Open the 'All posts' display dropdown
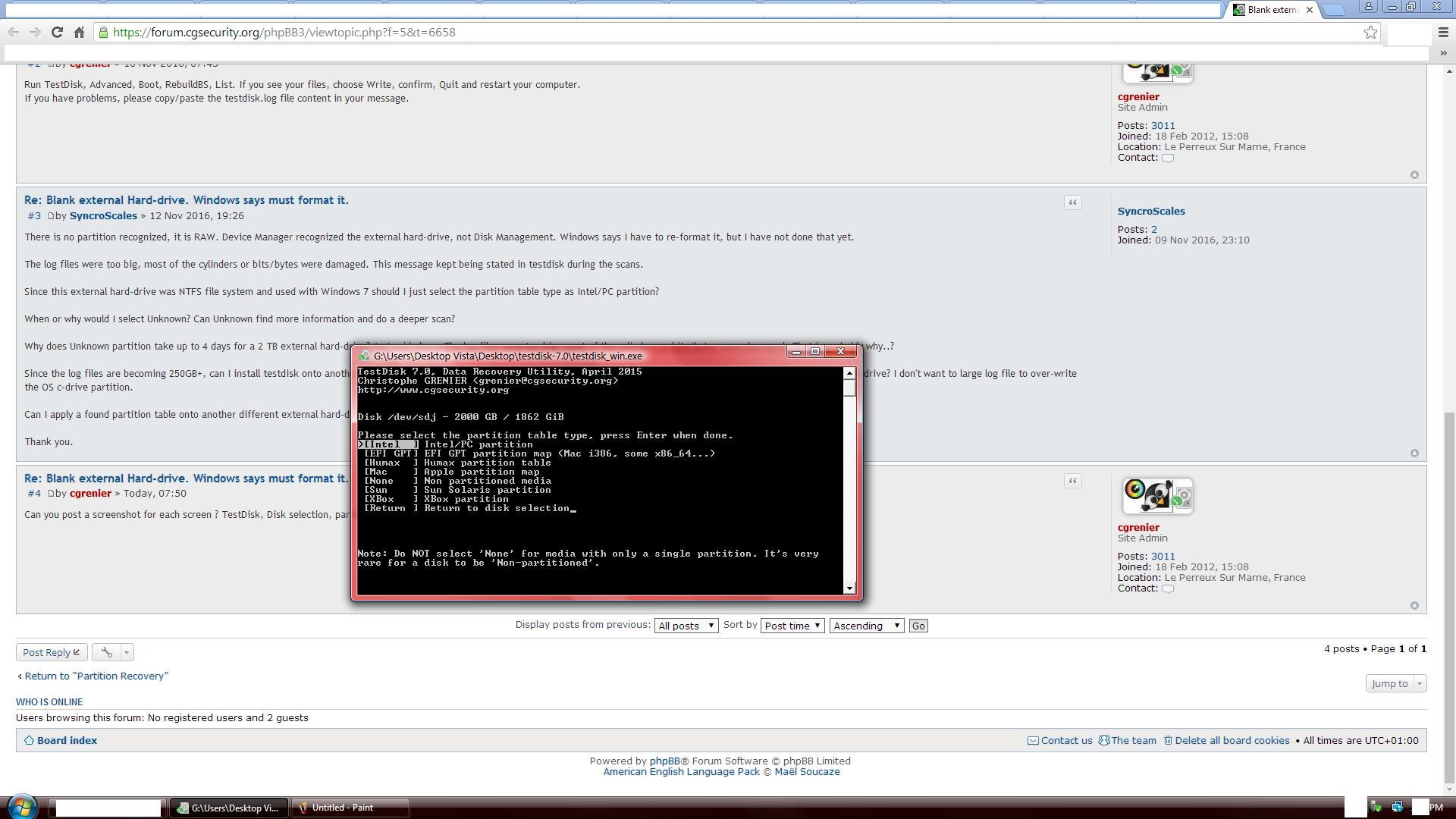 686,626
